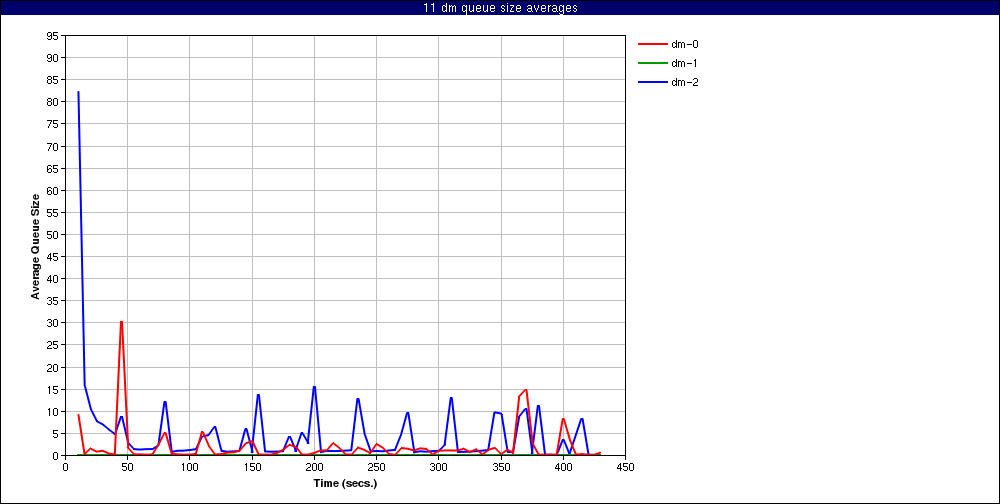Click the chart title '11 dm queue size averages'
This screenshot has height=504, width=1000.
500,8
